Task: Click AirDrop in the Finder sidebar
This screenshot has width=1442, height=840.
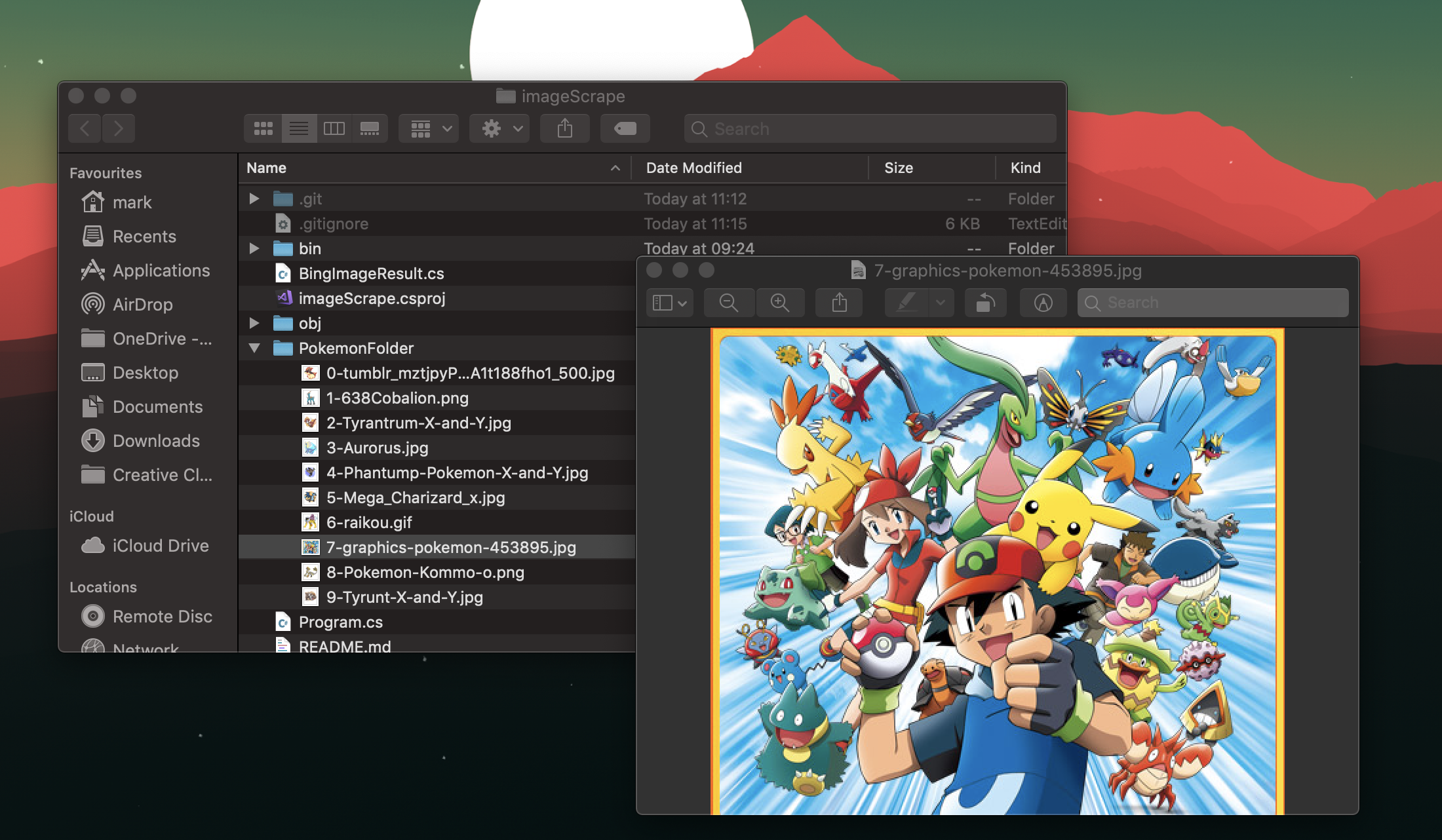Action: [x=142, y=305]
